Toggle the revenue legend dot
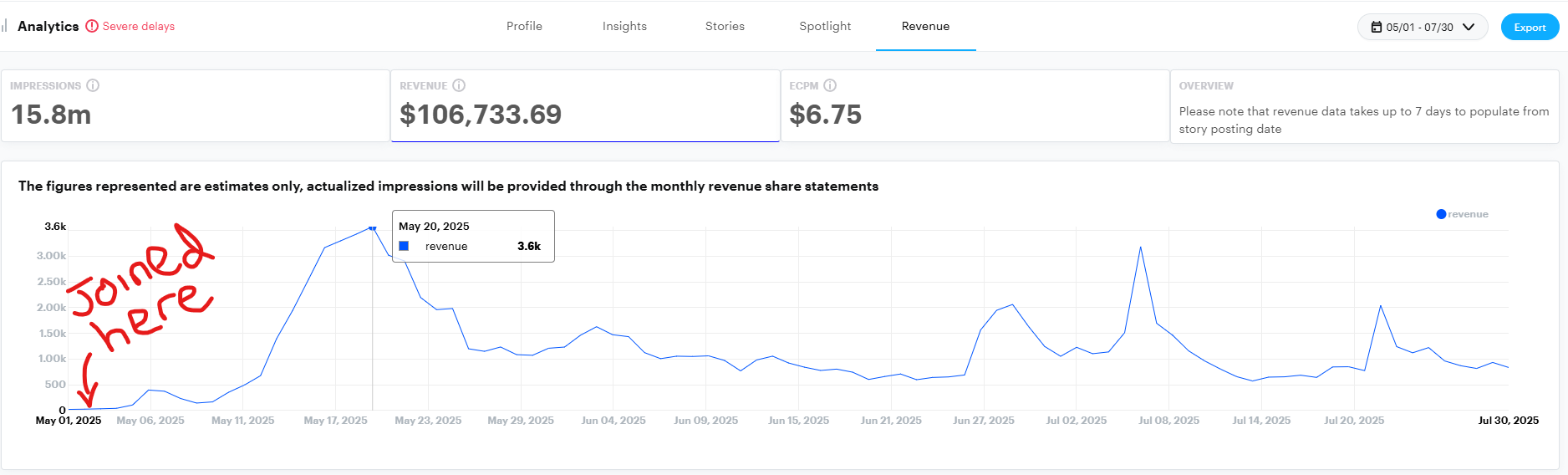The width and height of the screenshot is (1568, 475). click(1441, 214)
